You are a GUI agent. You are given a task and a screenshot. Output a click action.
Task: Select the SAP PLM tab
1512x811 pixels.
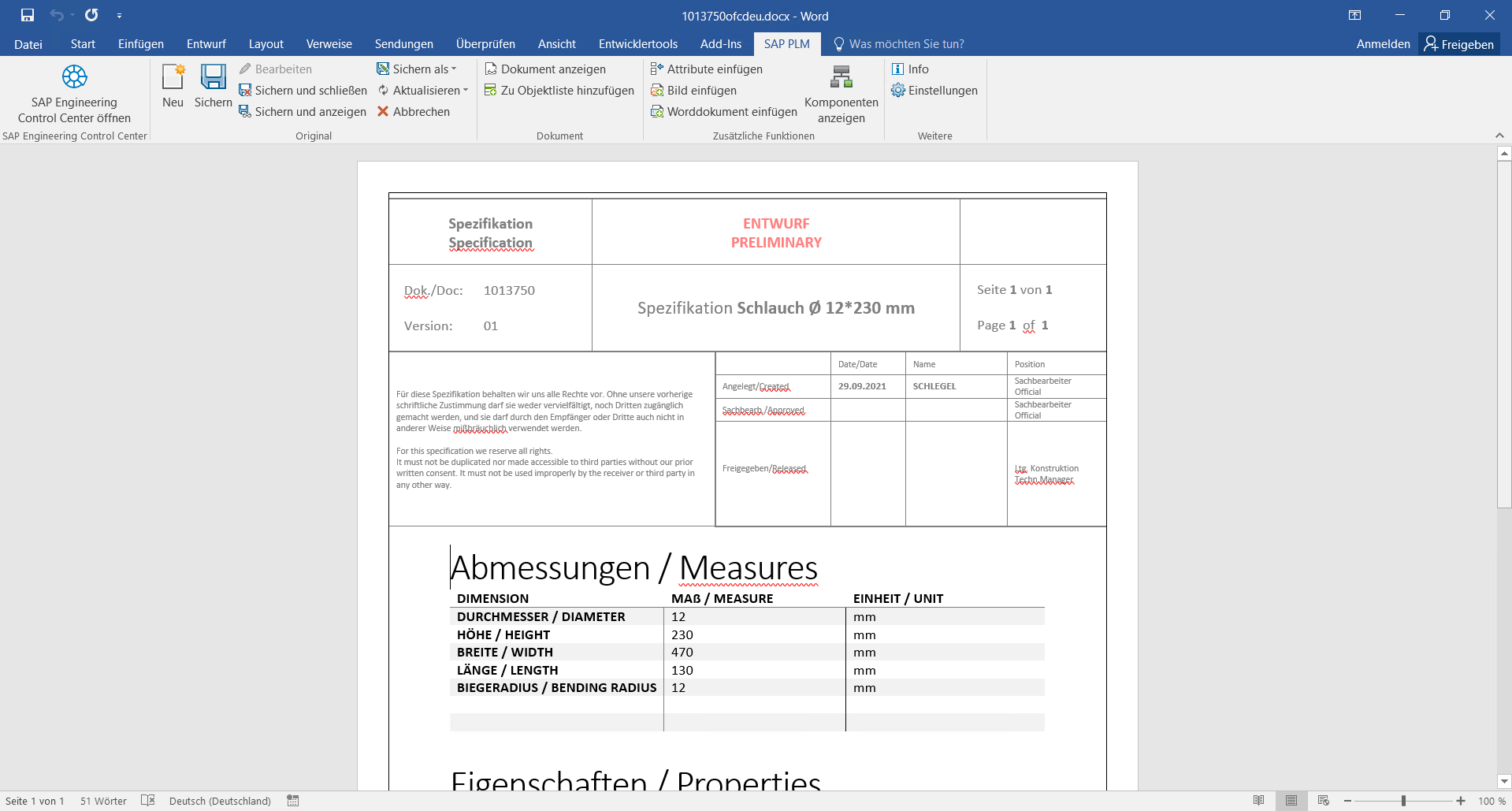pyautogui.click(x=787, y=44)
